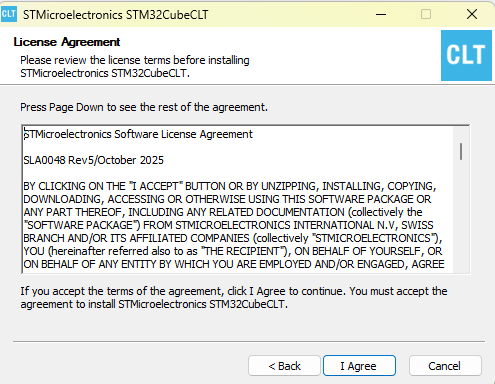Click the line mentioning SWISS BRANCH
The image size is (495, 384).
(228, 225)
